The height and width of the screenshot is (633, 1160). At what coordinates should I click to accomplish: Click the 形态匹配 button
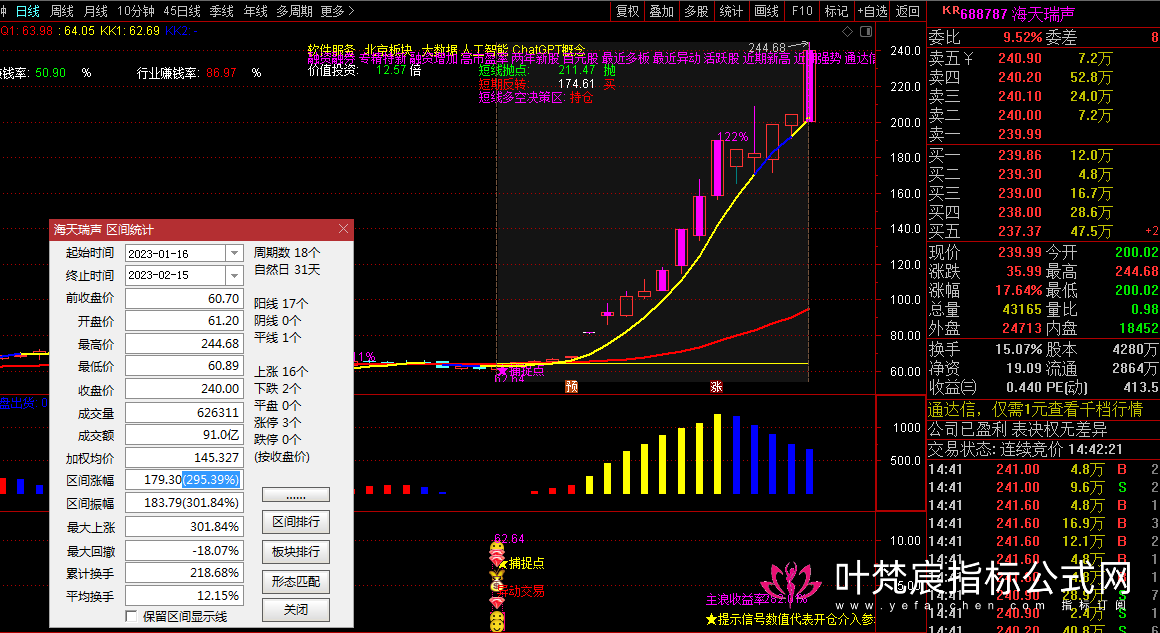[x=296, y=581]
